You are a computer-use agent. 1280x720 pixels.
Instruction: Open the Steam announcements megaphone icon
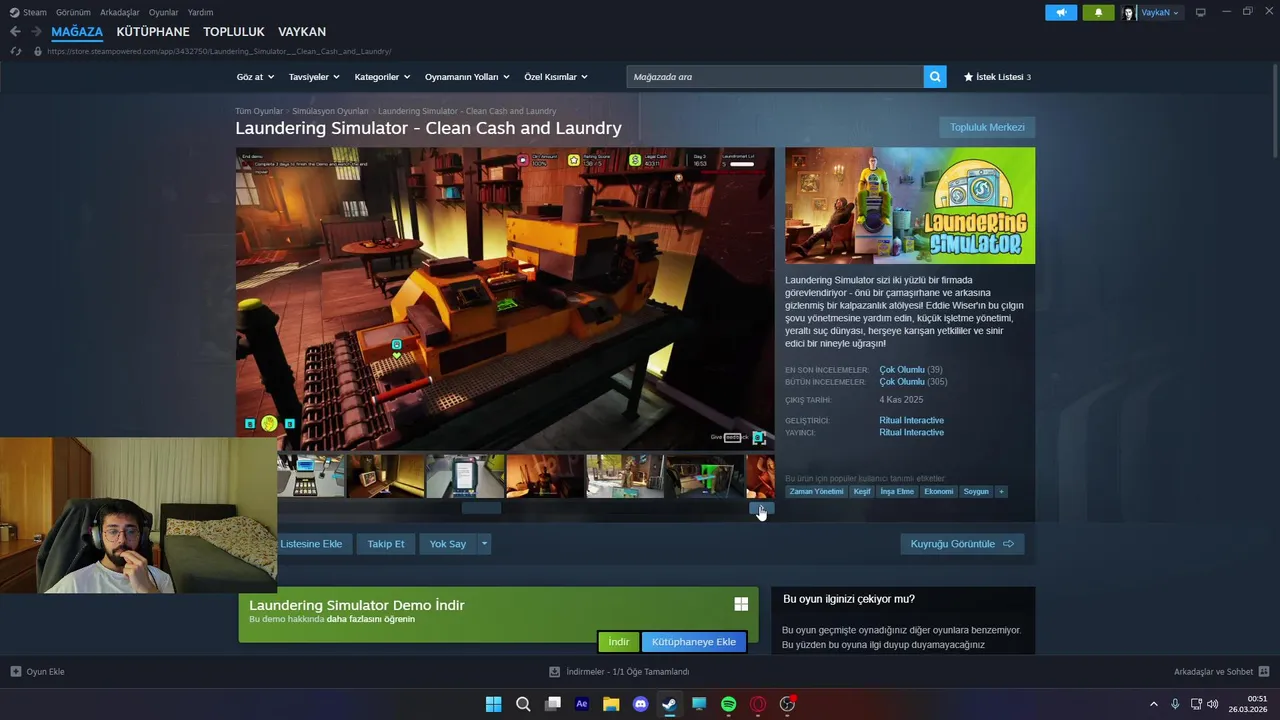1061,12
